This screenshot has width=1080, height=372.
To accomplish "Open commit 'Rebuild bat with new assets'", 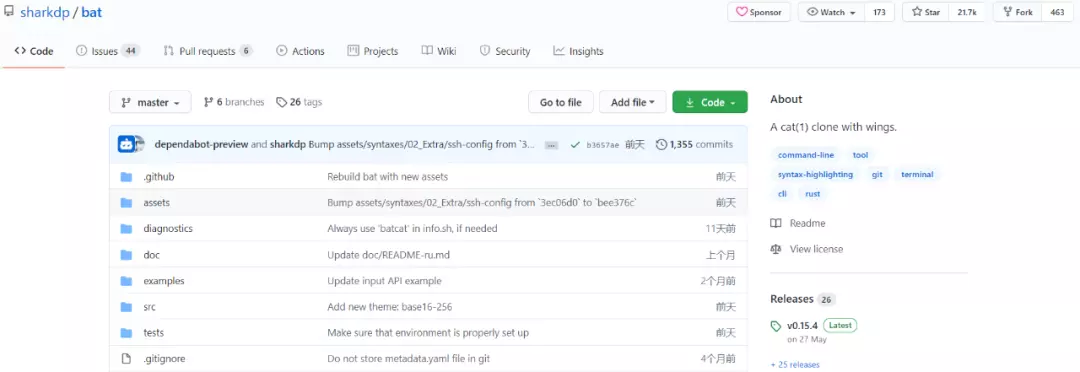I will click(x=387, y=177).
